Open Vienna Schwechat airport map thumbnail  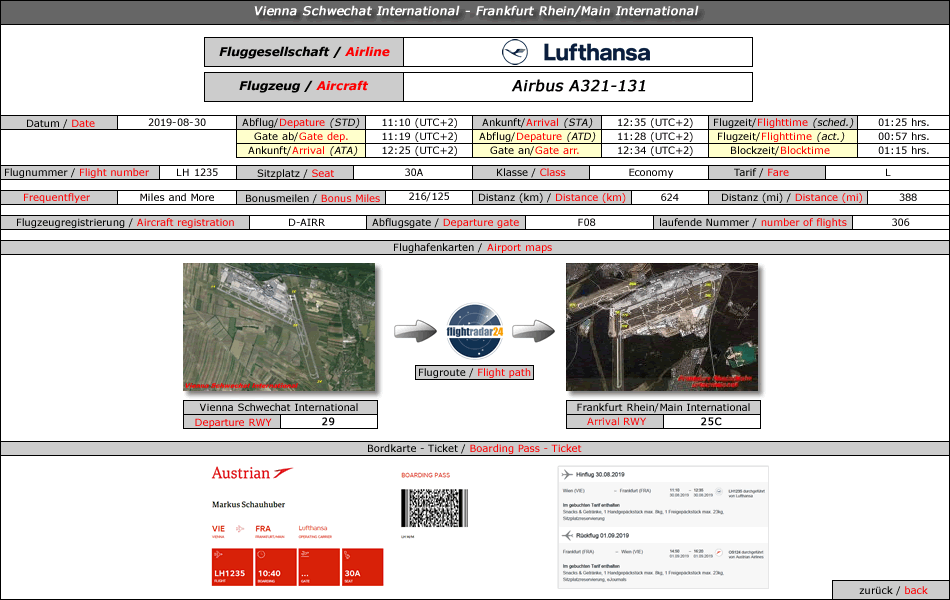(279, 327)
